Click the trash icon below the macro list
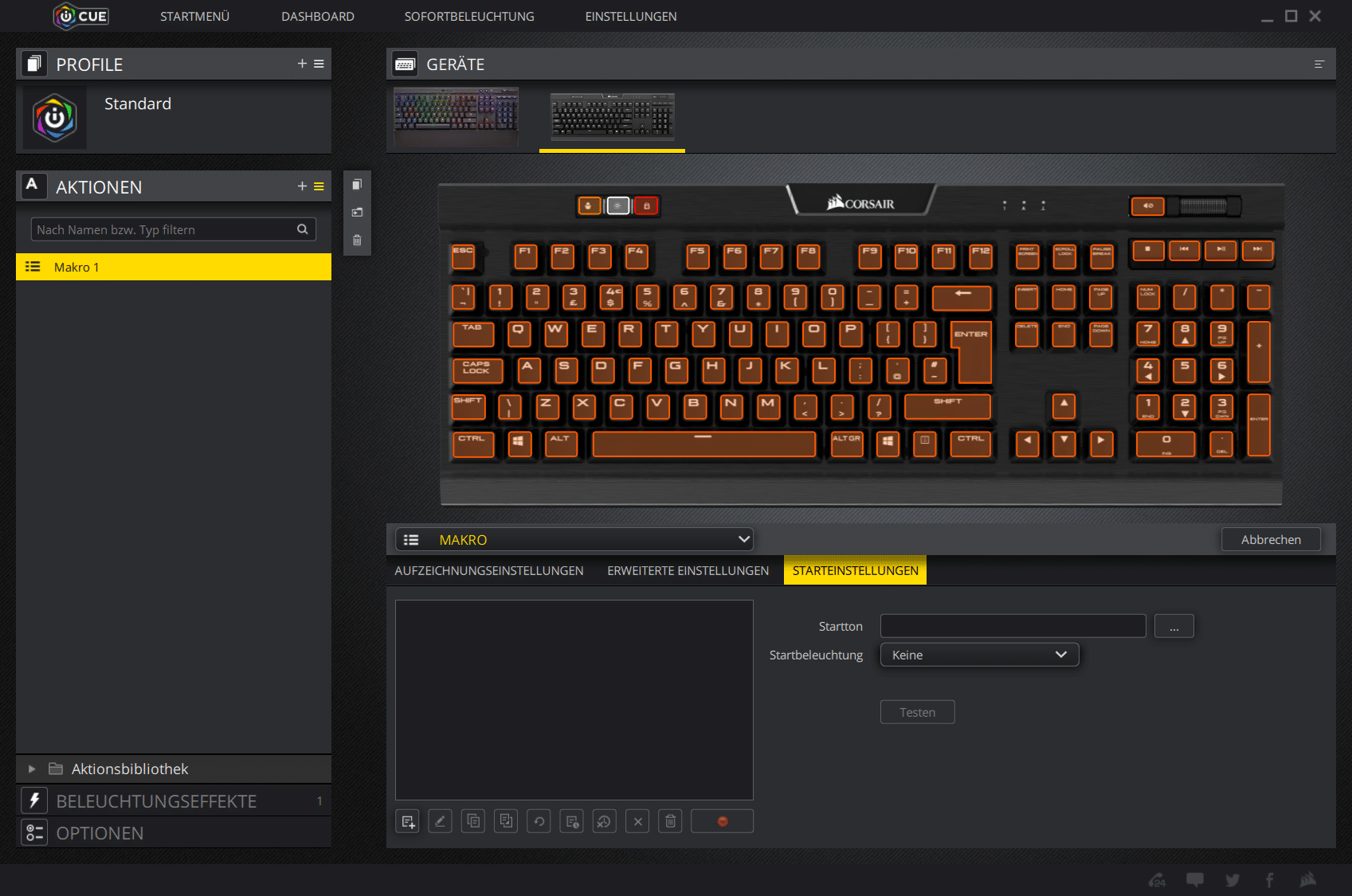1352x896 pixels. (x=670, y=821)
